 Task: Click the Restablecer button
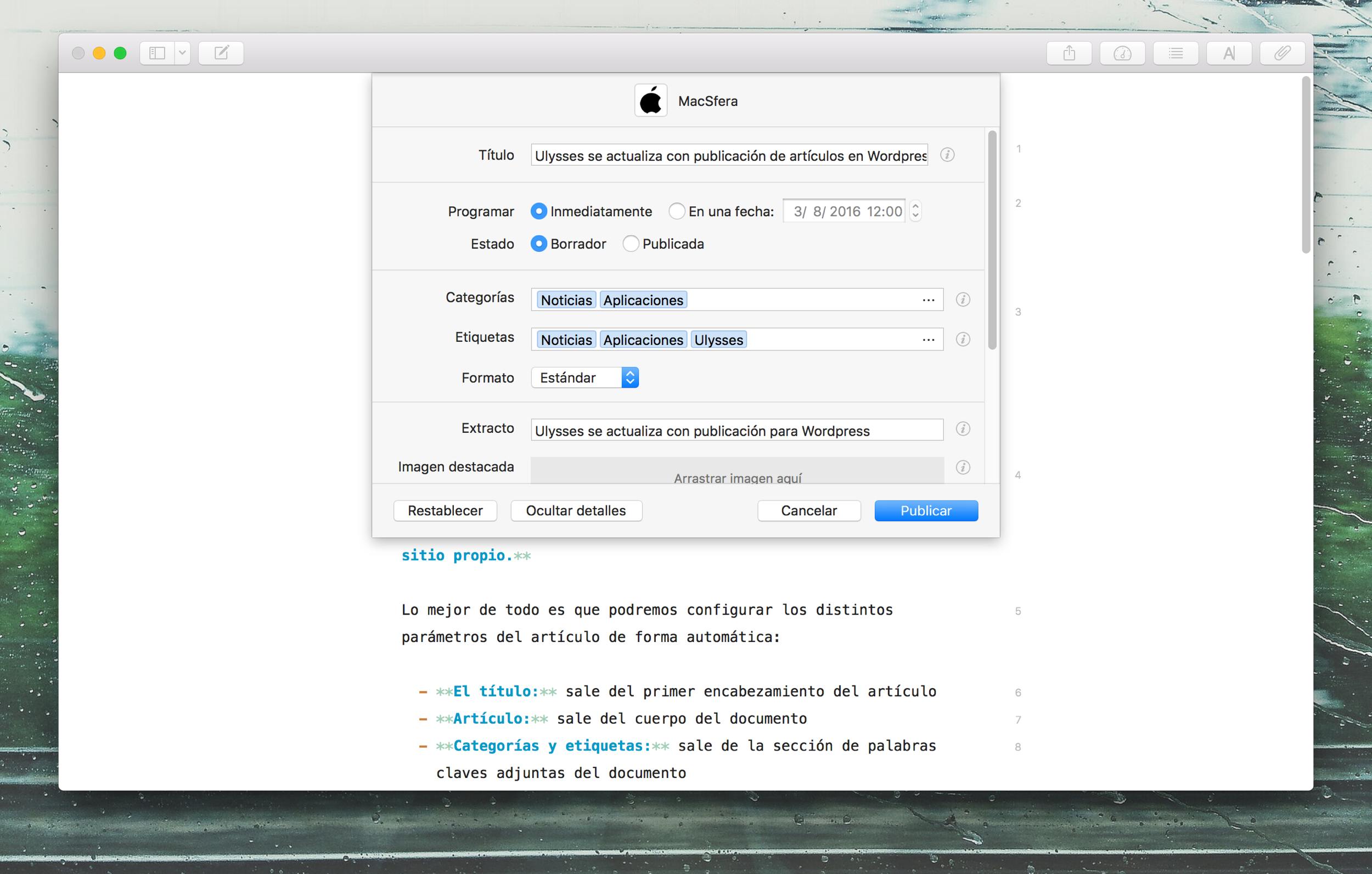pyautogui.click(x=445, y=510)
